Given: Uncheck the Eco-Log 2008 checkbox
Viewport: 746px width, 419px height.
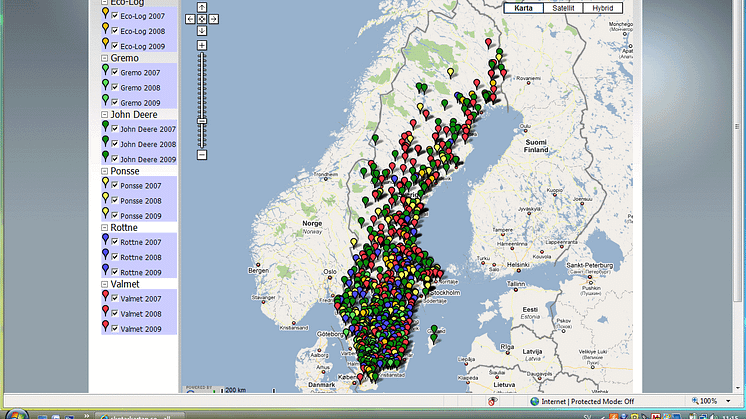Looking at the screenshot, I should 115,31.
